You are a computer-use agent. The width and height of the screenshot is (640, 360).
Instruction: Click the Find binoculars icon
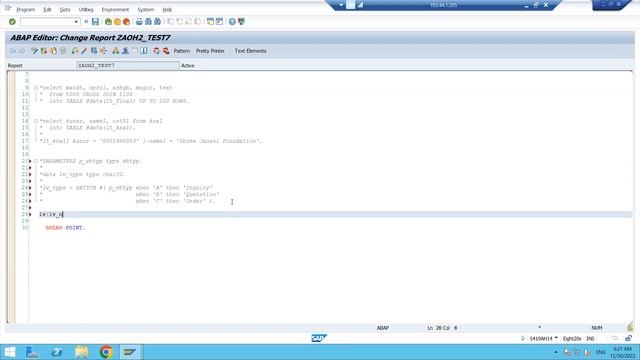(x=148, y=22)
